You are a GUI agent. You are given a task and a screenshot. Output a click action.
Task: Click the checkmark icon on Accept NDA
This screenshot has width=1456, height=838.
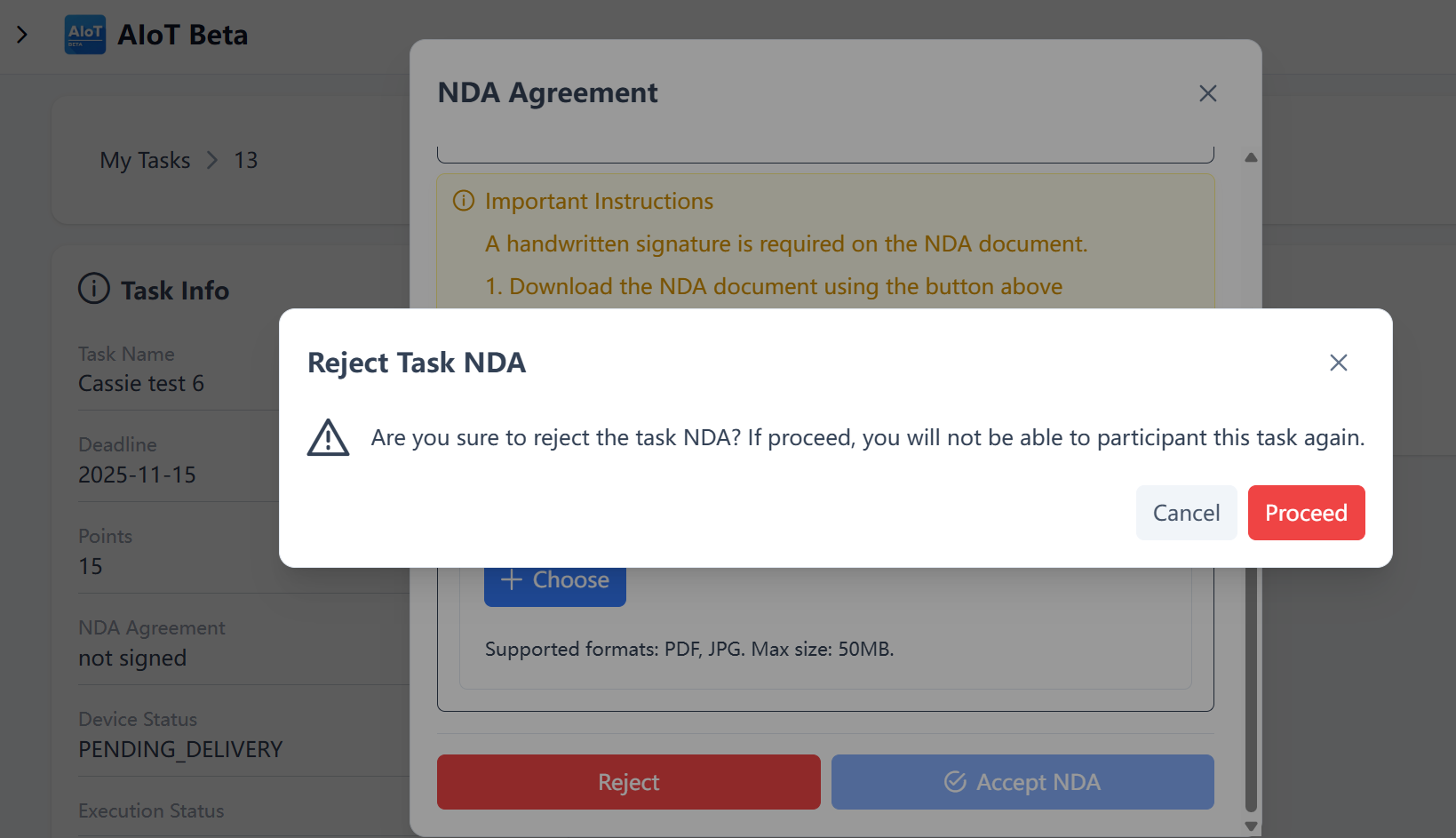[x=955, y=782]
